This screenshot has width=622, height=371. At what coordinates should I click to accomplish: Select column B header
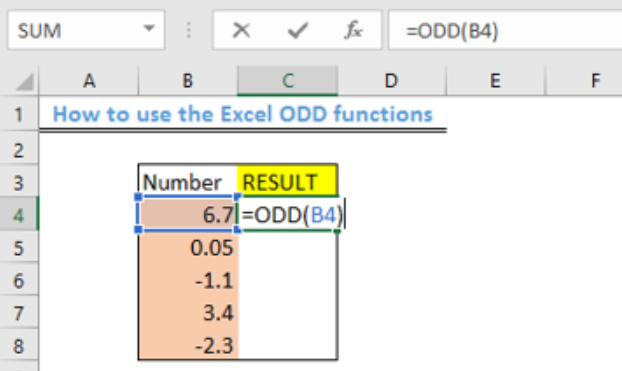(x=188, y=81)
